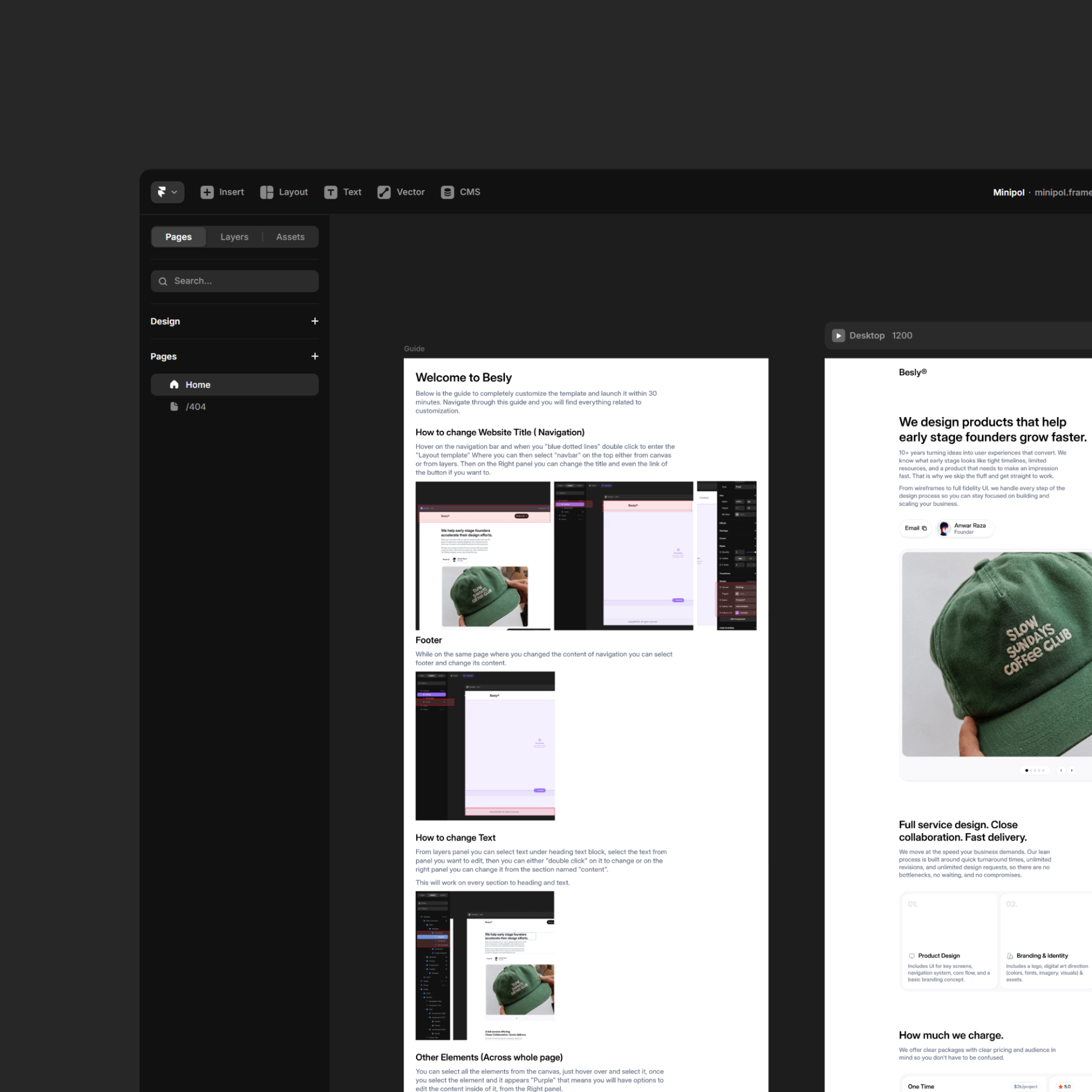Click the Email copy button
Viewport: 1092px width, 1092px height.
[915, 528]
